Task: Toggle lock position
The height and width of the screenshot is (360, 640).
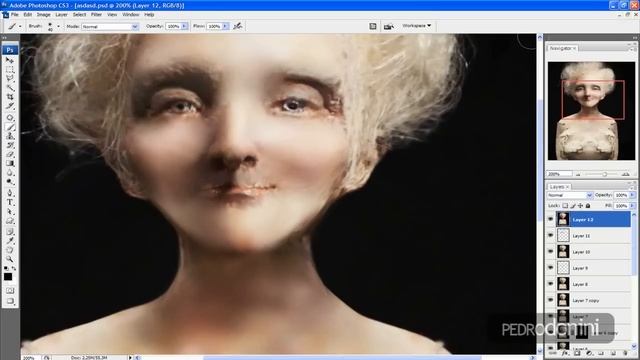Action: tap(580, 206)
